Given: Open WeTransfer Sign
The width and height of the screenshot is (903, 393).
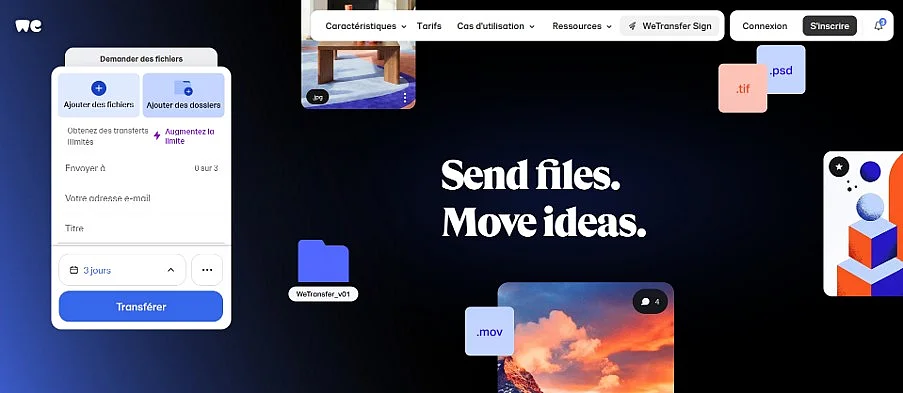Looking at the screenshot, I should [x=670, y=26].
